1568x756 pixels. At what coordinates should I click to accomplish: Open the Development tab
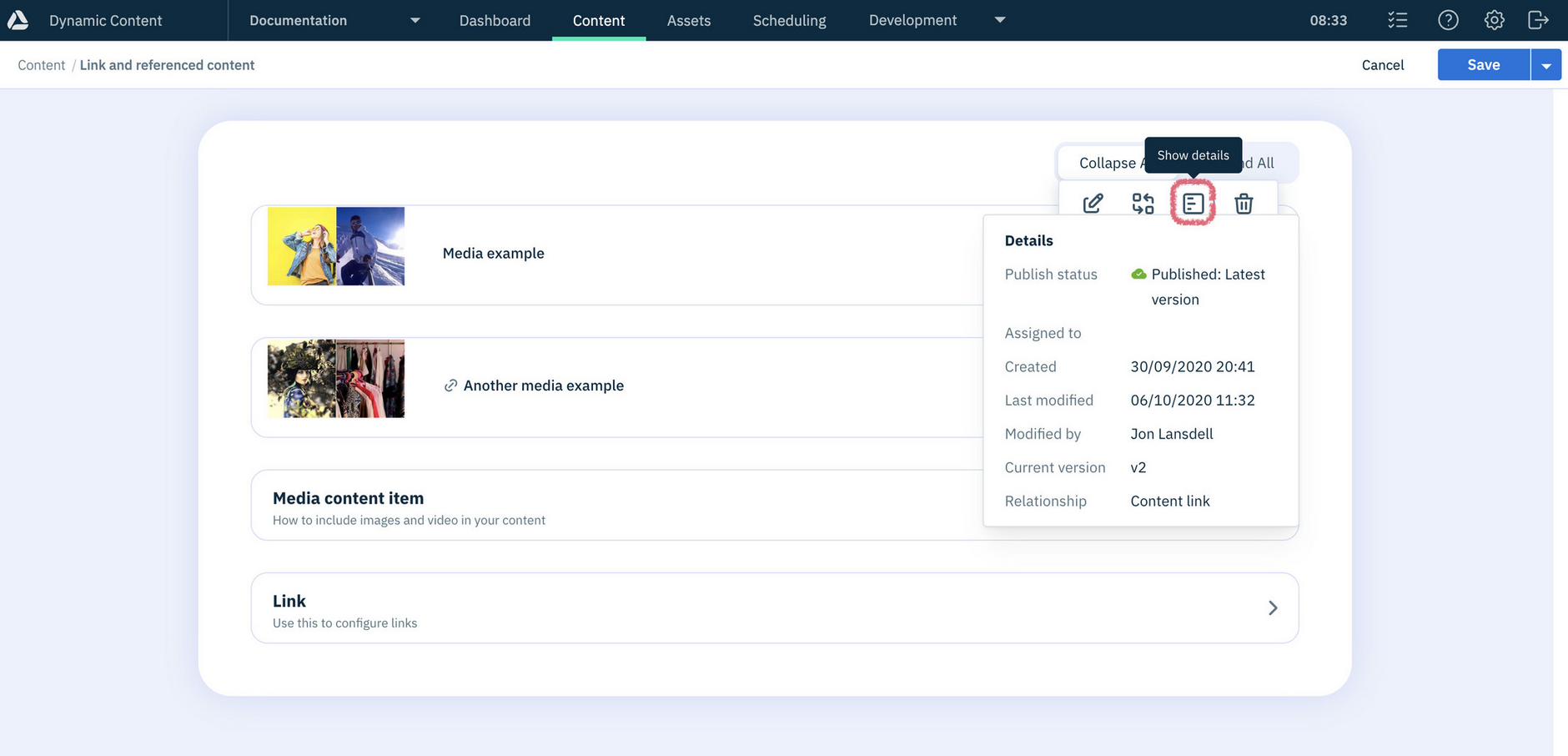tap(912, 20)
